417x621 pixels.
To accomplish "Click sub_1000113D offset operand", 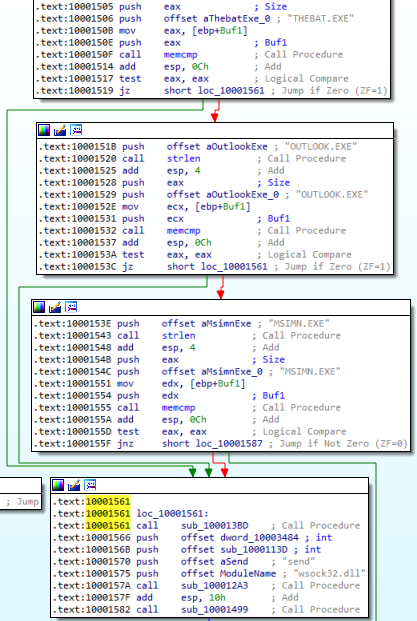I will pyautogui.click(x=254, y=550).
